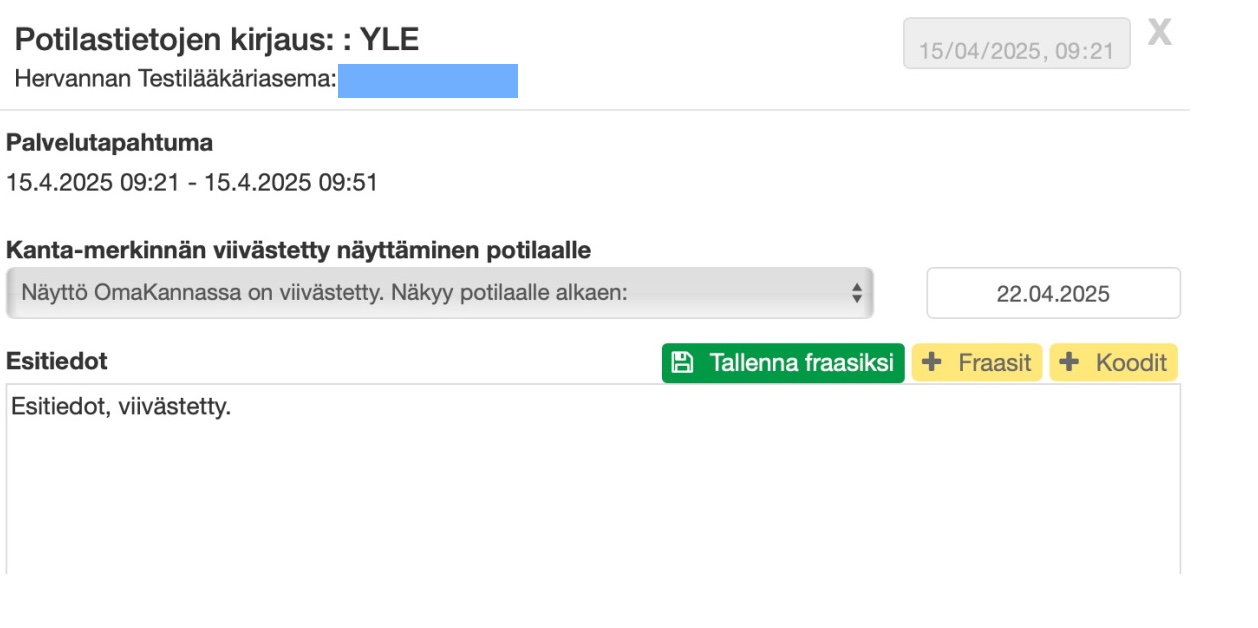Click the Esitiedot section label

[57, 360]
